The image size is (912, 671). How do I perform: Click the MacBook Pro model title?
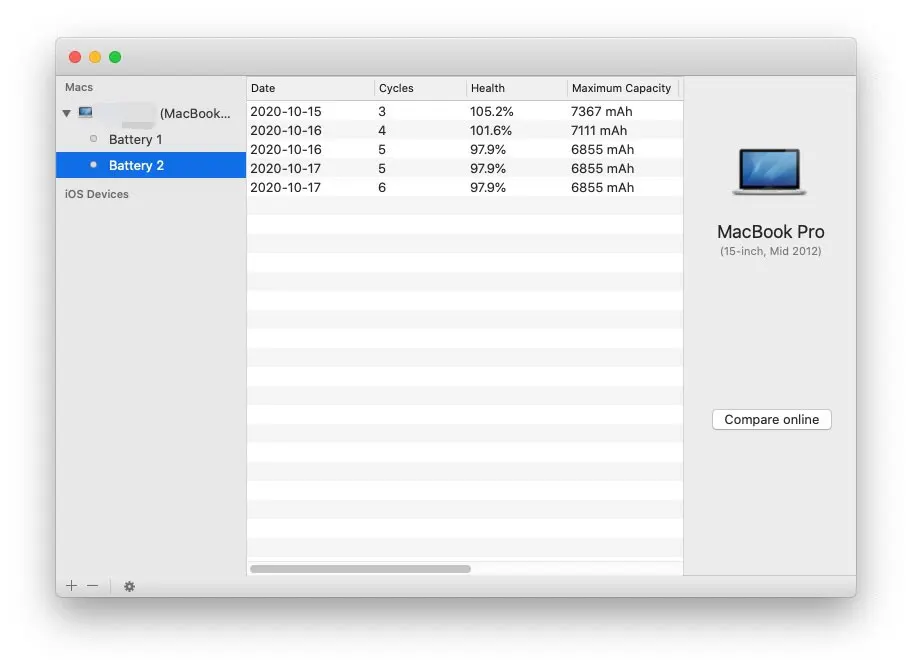click(x=771, y=232)
